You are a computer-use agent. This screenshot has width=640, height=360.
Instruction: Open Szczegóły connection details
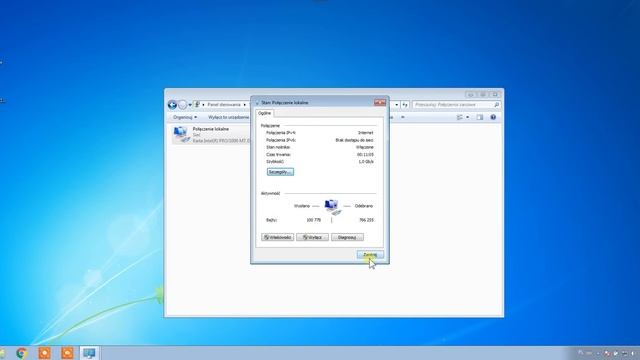click(280, 172)
